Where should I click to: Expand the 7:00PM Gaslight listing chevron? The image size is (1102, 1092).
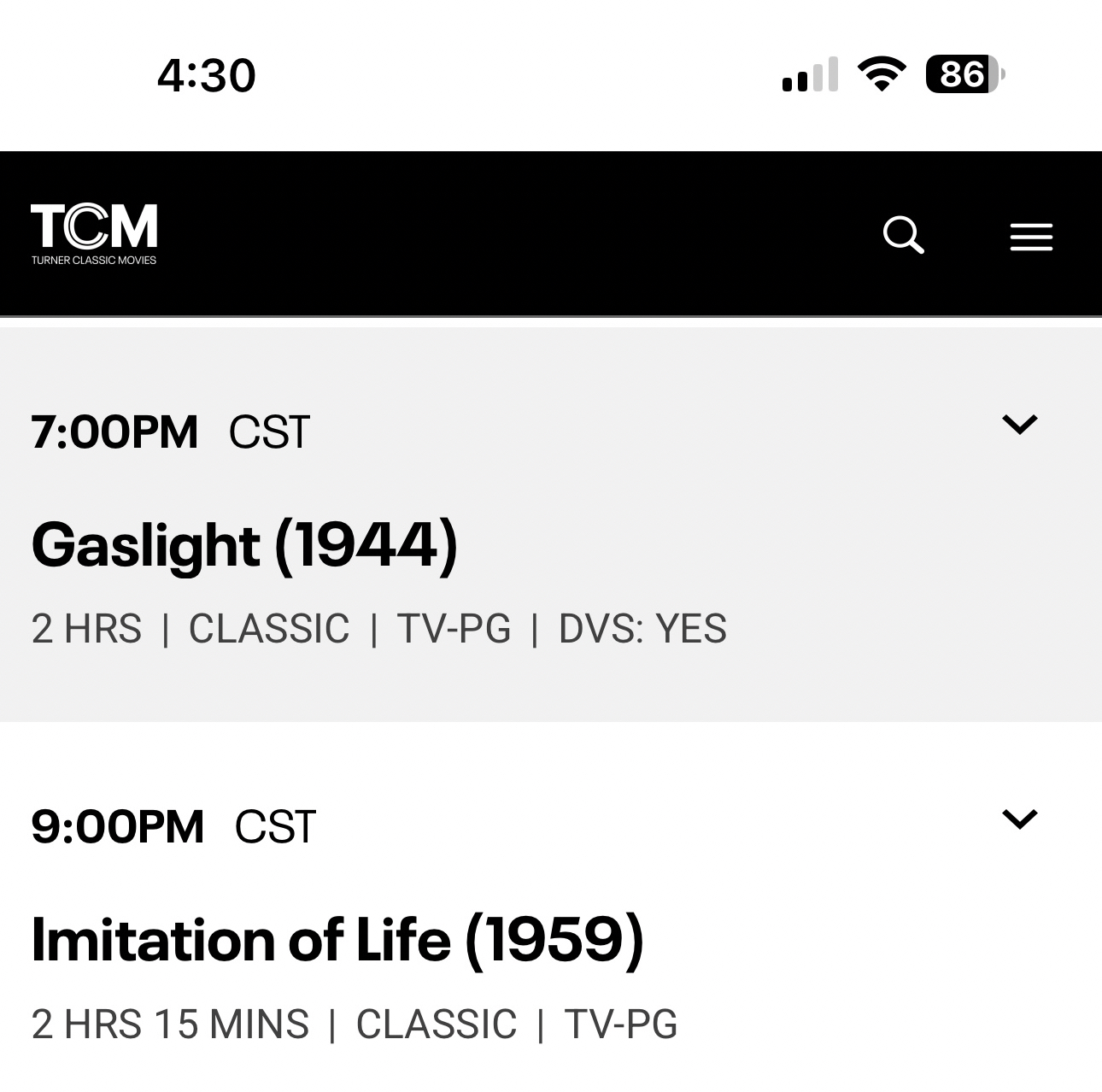coord(1019,424)
